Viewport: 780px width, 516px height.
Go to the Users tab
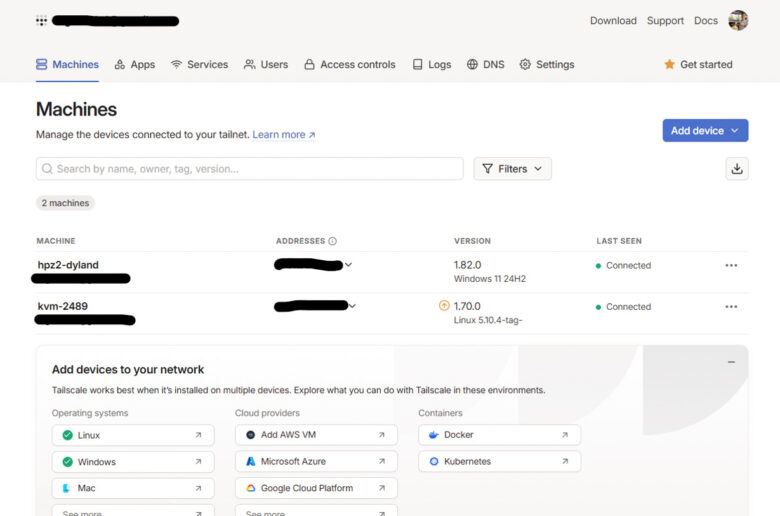(266, 65)
